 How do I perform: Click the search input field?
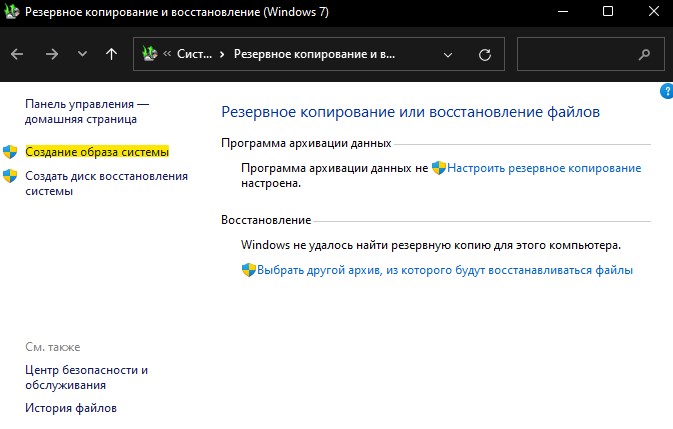[591, 54]
